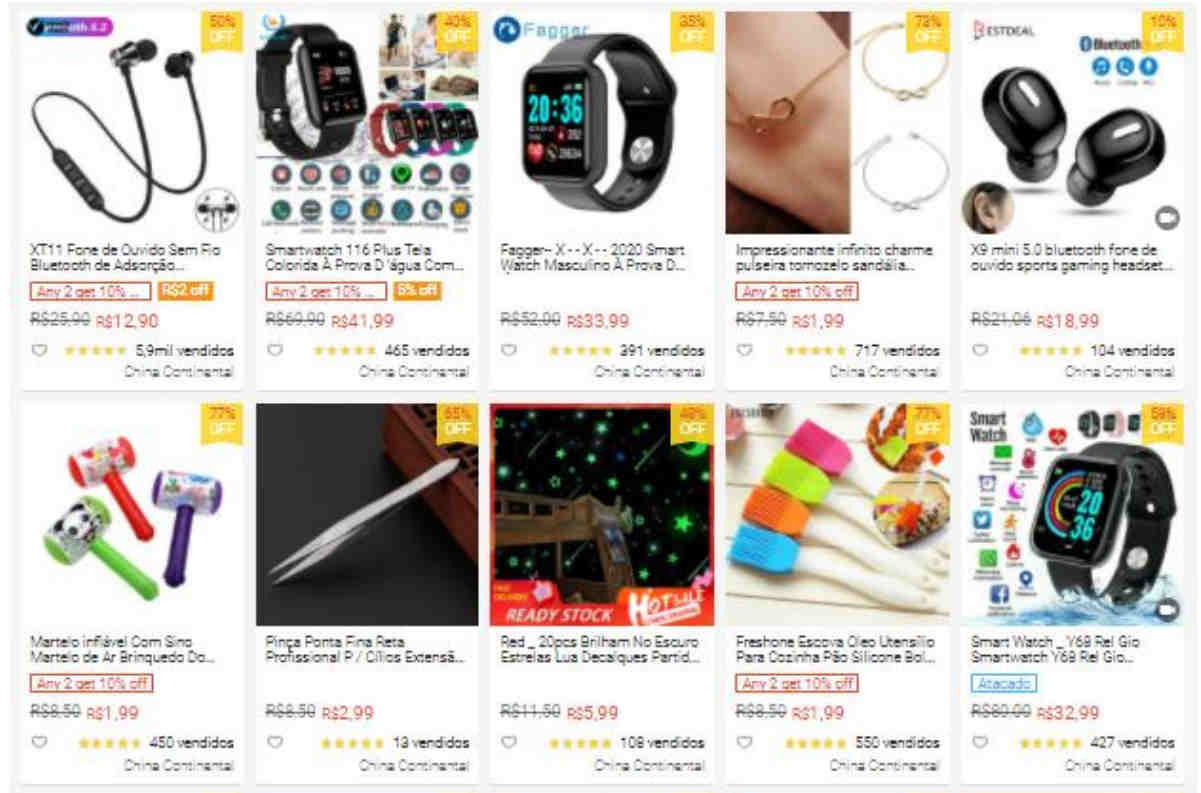The height and width of the screenshot is (793, 1201).
Task: Click the Atacado tag on Y68 watch
Action: [x=1003, y=684]
